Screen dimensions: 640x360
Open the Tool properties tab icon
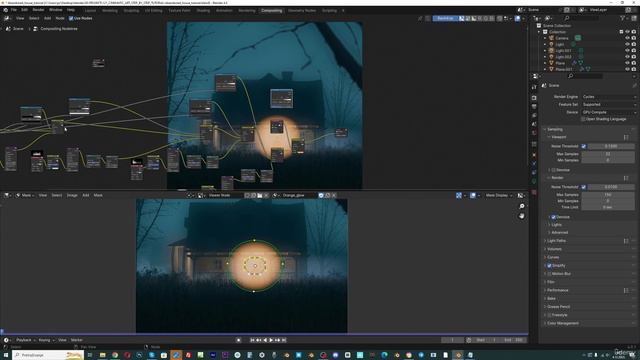(x=534, y=87)
